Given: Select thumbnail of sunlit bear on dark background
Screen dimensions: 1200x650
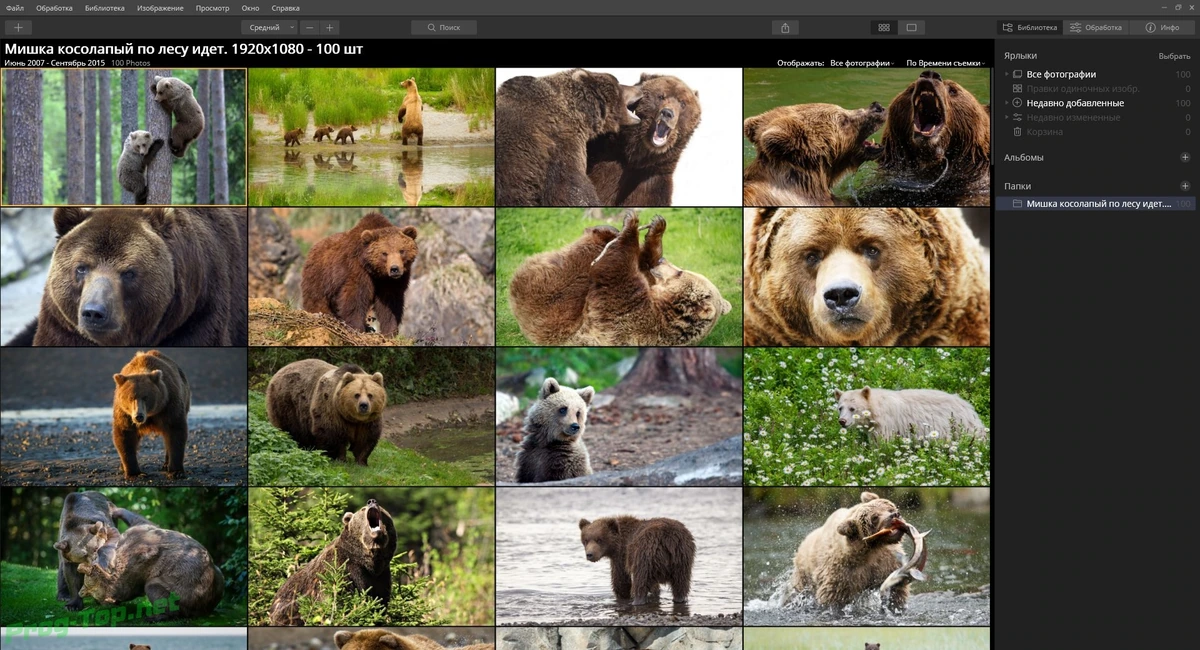Looking at the screenshot, I should pyautogui.click(x=123, y=417).
